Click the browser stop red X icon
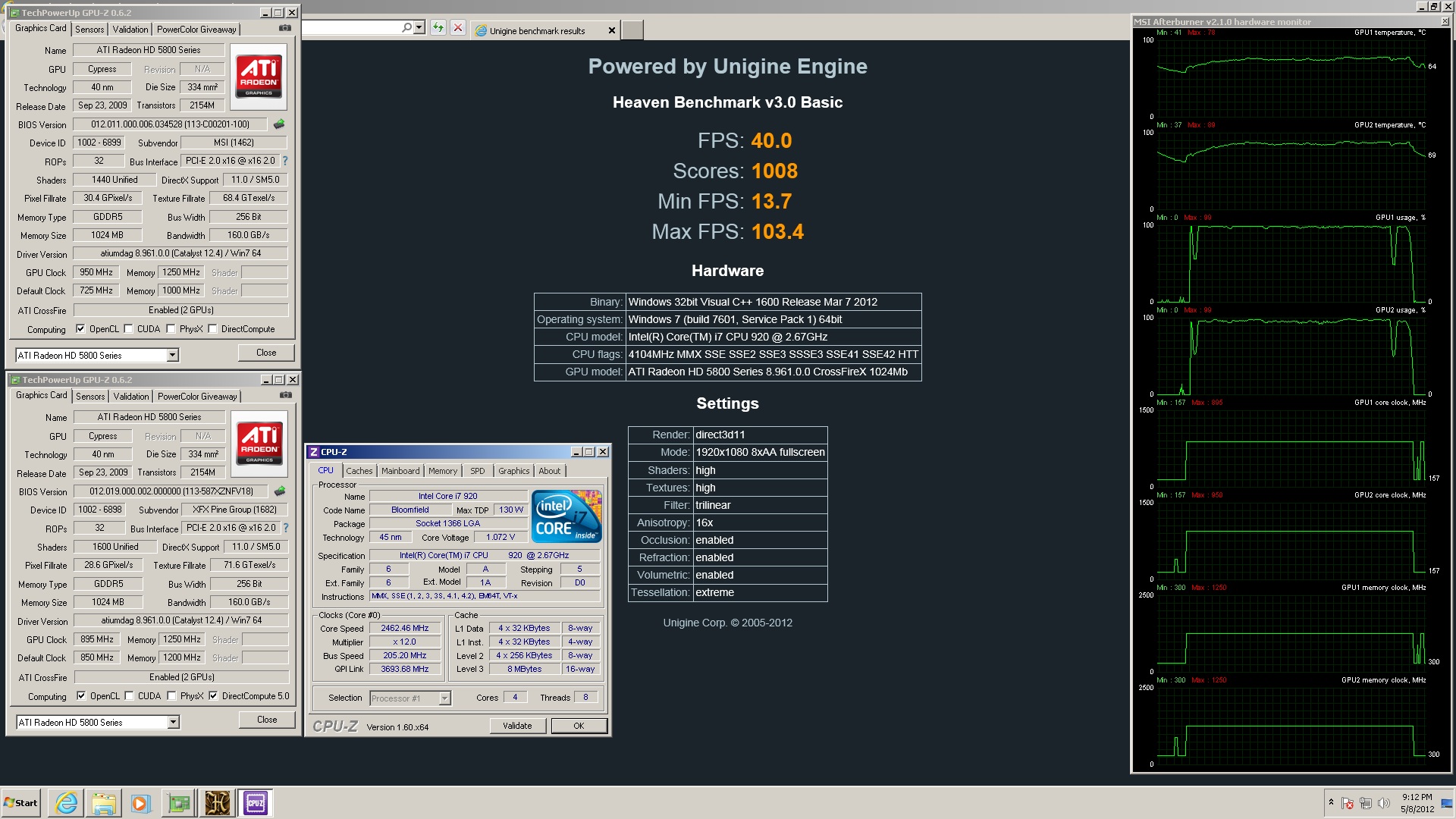This screenshot has height=819, width=1456. 458,28
